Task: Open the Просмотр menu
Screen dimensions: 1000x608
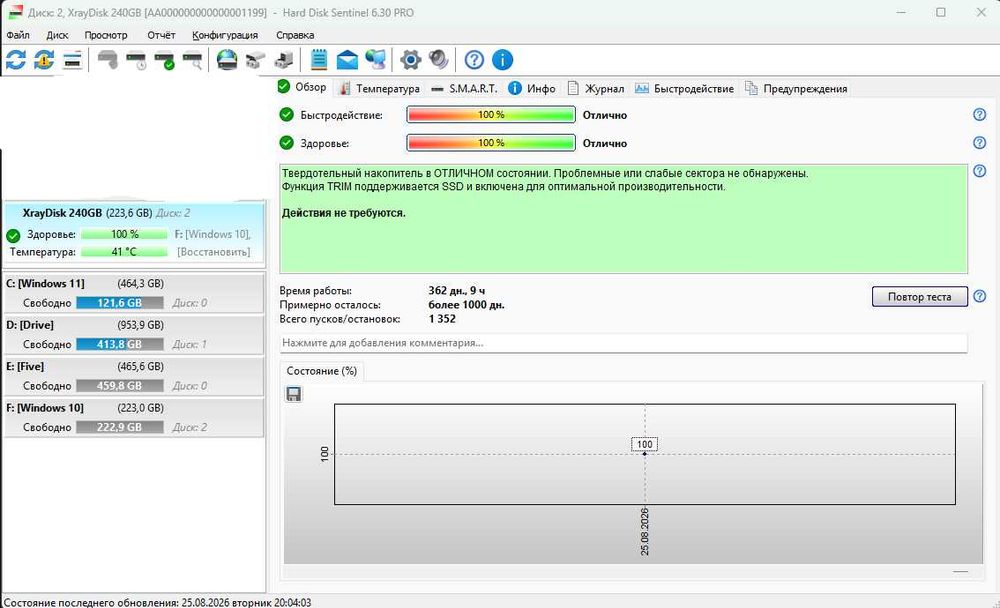Action: [x=106, y=35]
